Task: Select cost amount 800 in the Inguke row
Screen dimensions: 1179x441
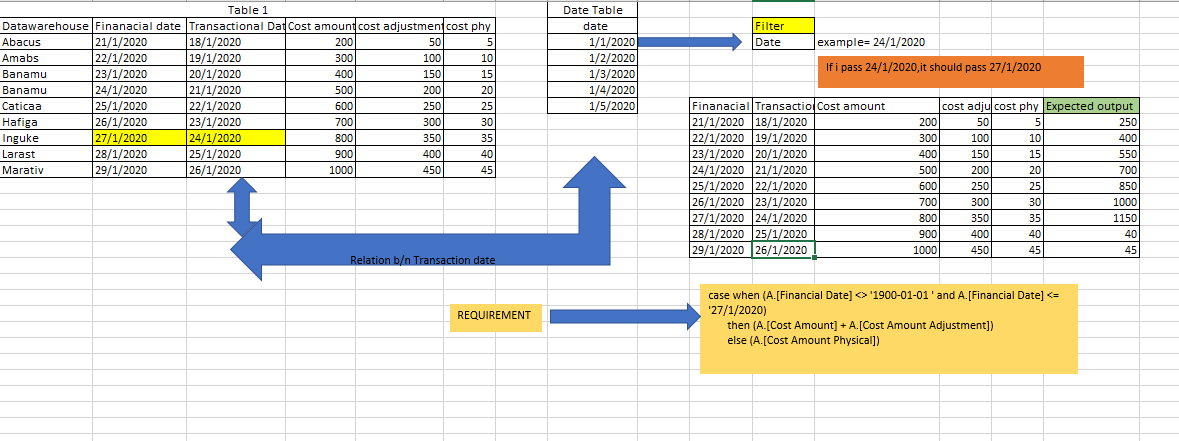Action: tap(321, 138)
